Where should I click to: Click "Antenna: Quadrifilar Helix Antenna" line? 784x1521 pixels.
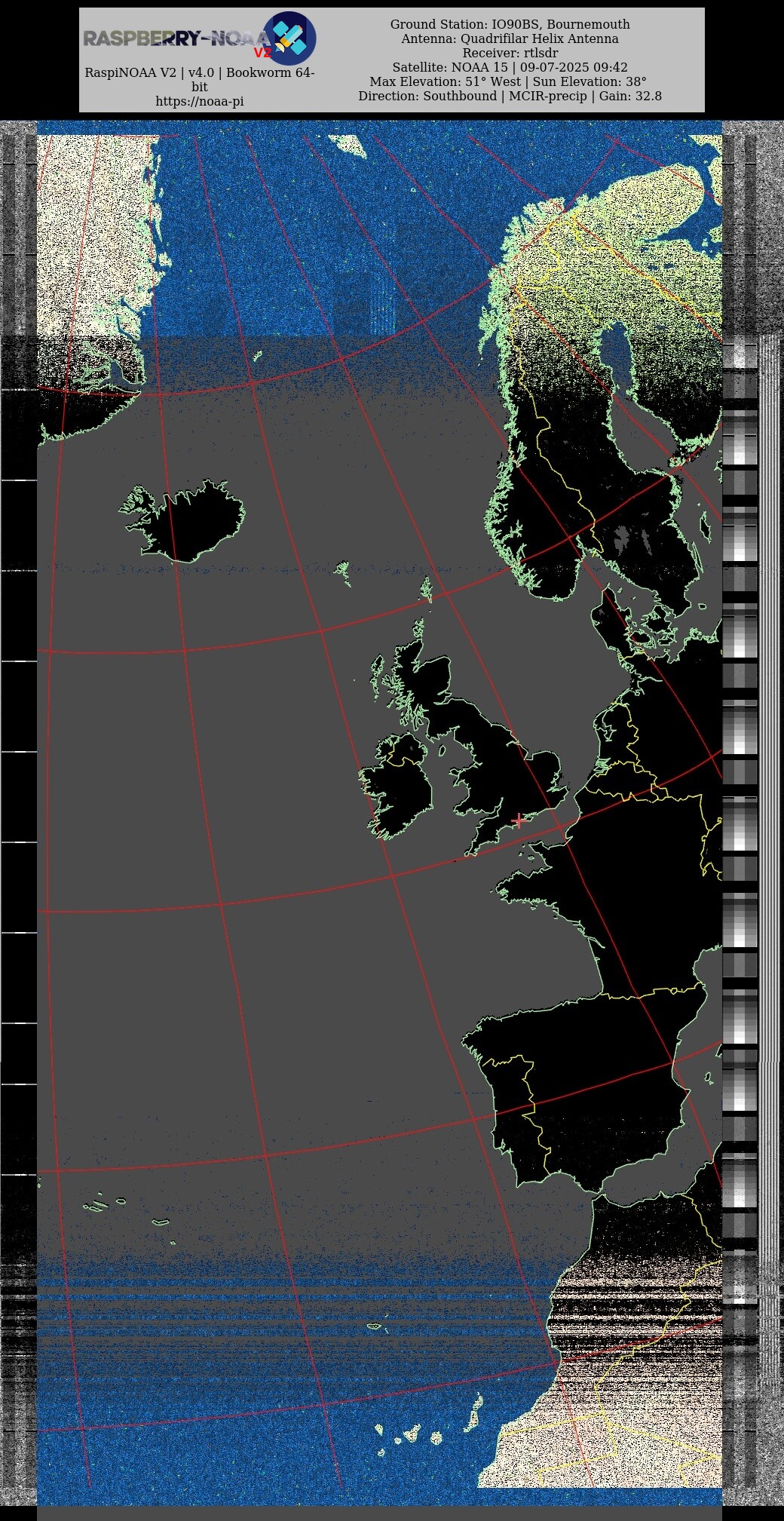coord(510,38)
